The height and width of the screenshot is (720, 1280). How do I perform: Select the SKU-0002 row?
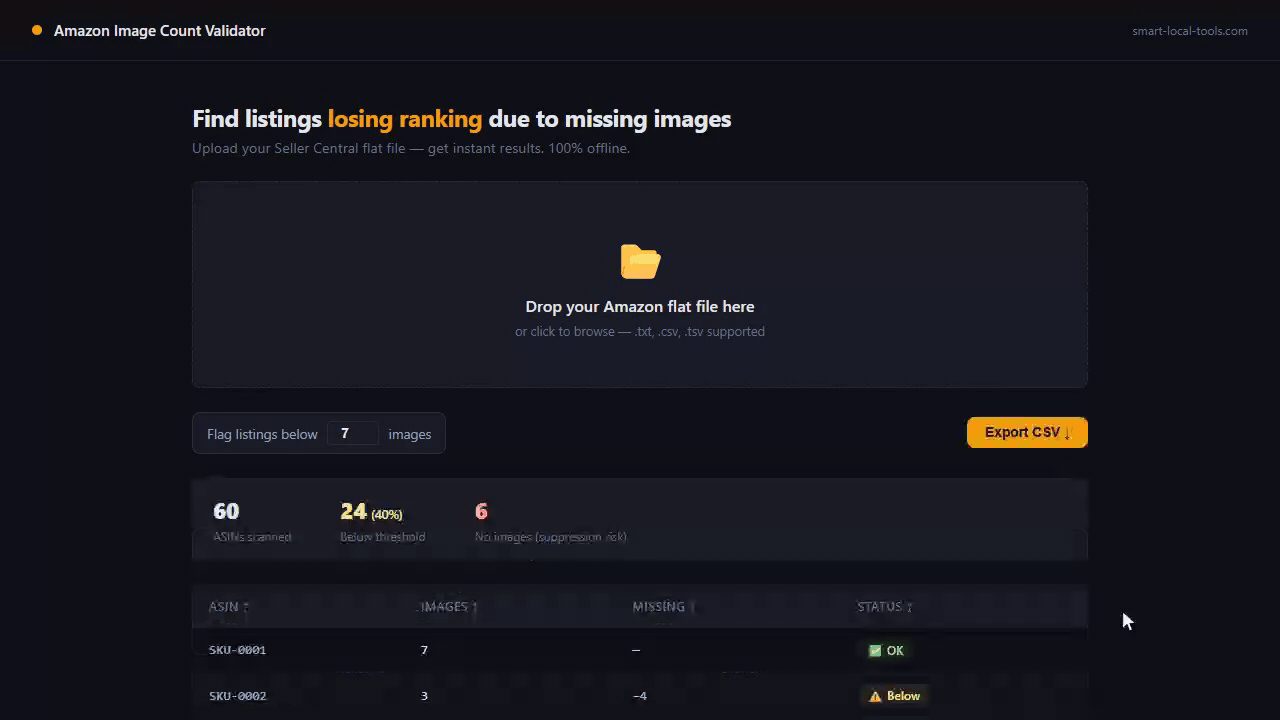click(640, 696)
